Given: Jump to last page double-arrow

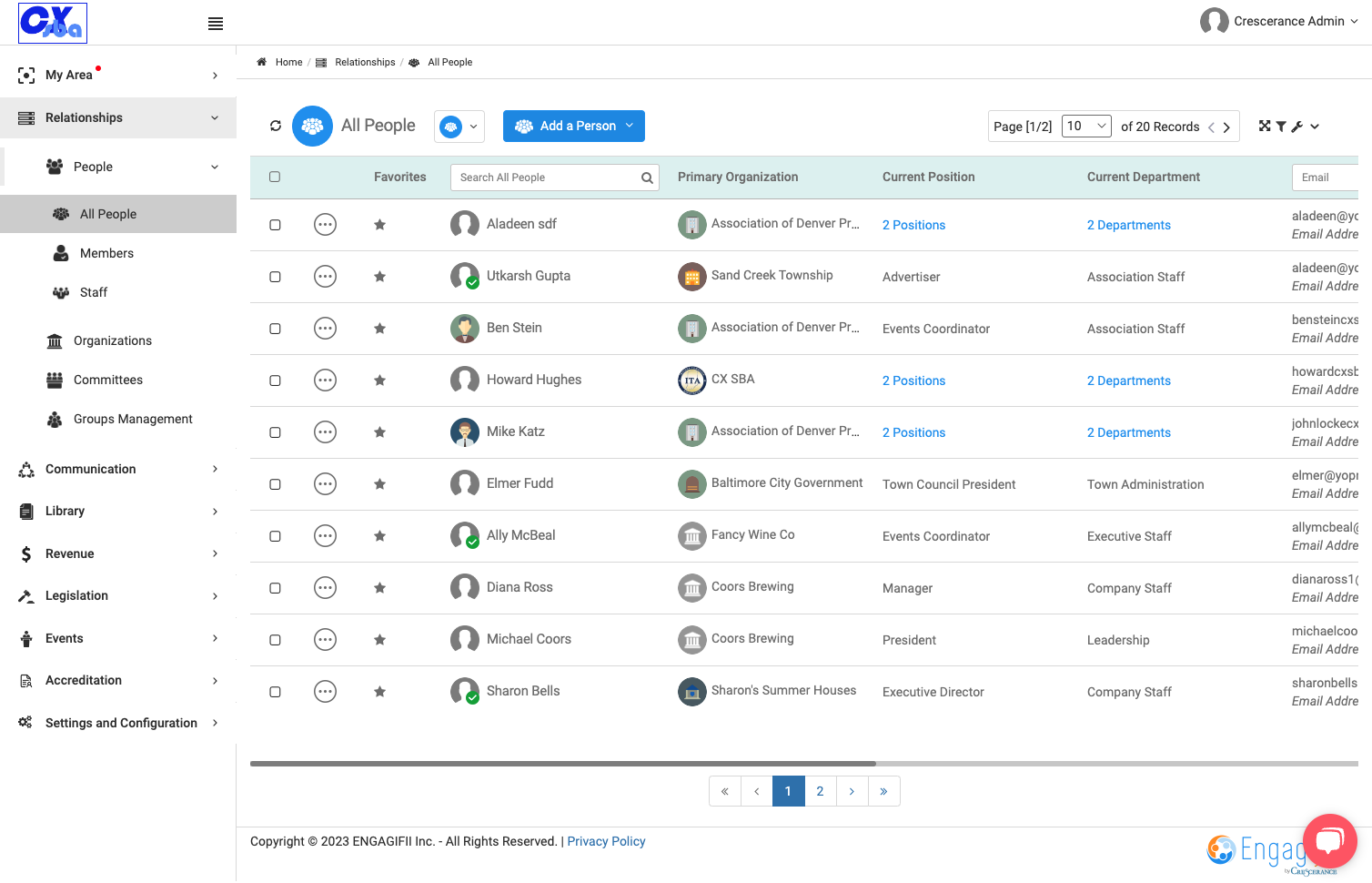Looking at the screenshot, I should [x=883, y=791].
